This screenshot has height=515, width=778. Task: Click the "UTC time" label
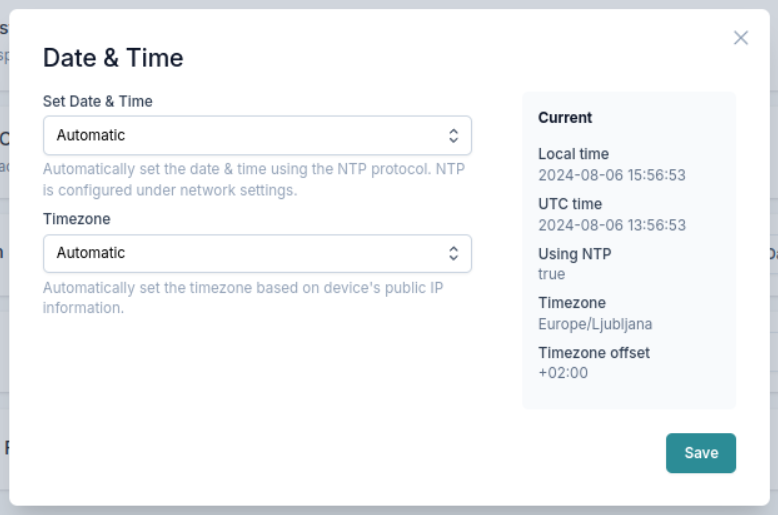click(x=570, y=204)
